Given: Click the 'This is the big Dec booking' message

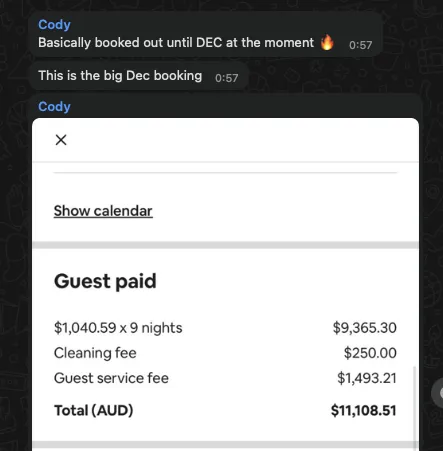Looking at the screenshot, I should point(120,76).
